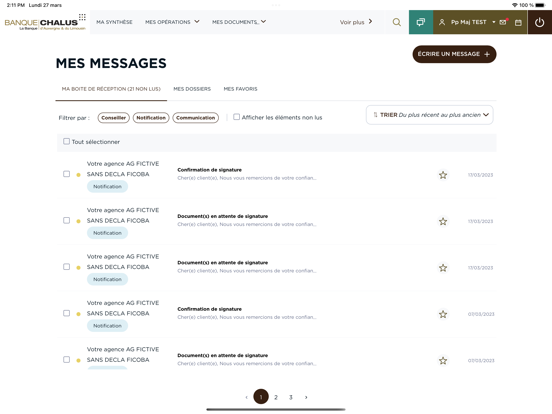Open the Mes Opérations menu item

[168, 22]
